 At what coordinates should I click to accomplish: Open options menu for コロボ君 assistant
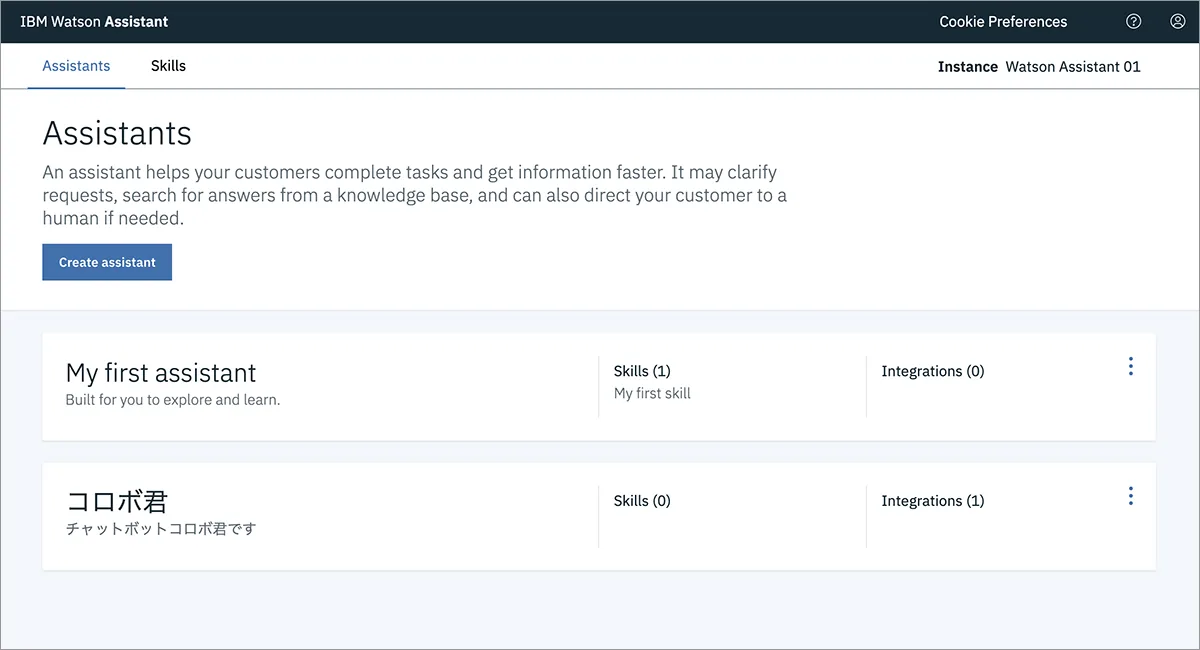1131,496
